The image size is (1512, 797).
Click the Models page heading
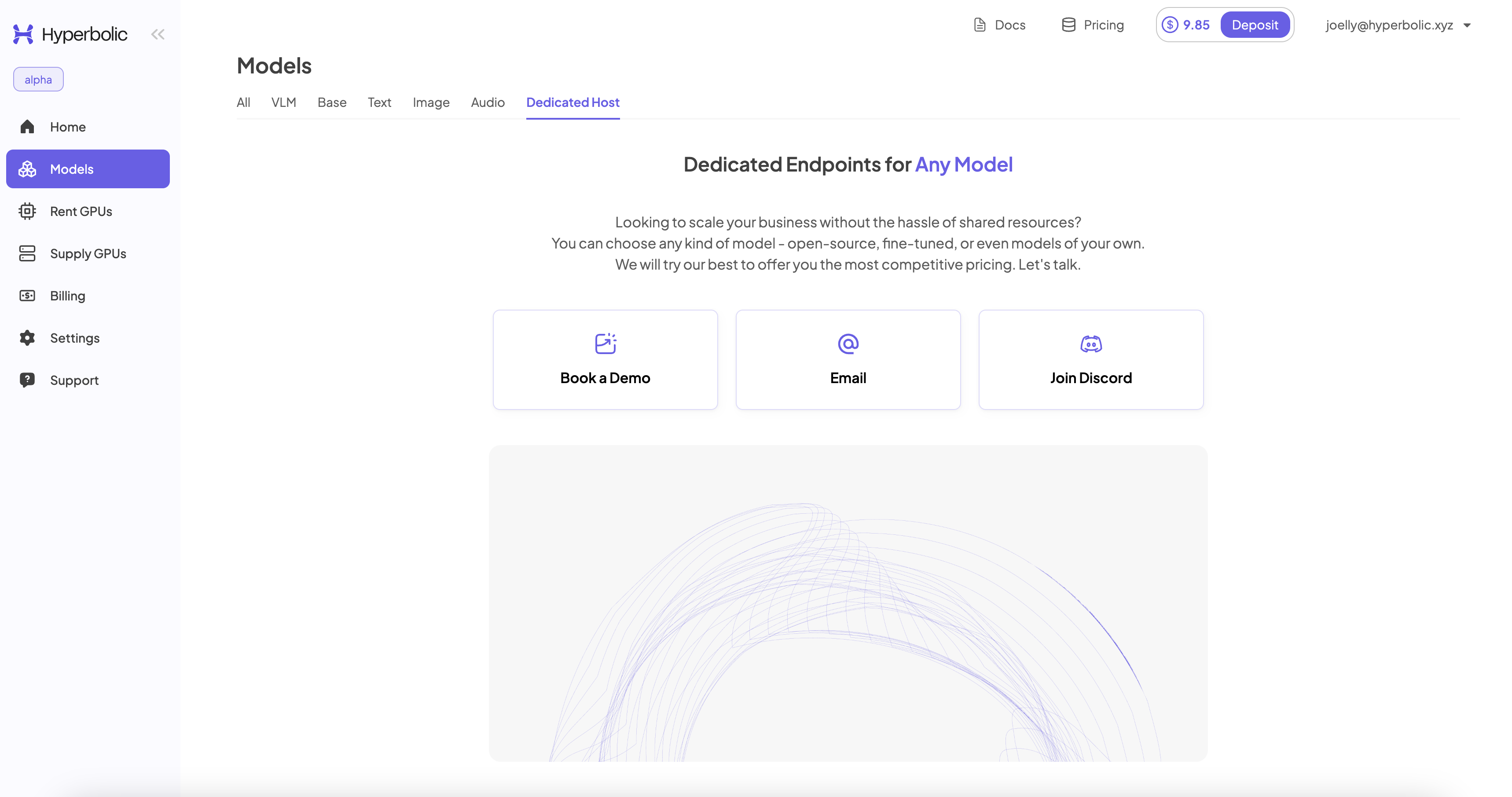(x=274, y=66)
